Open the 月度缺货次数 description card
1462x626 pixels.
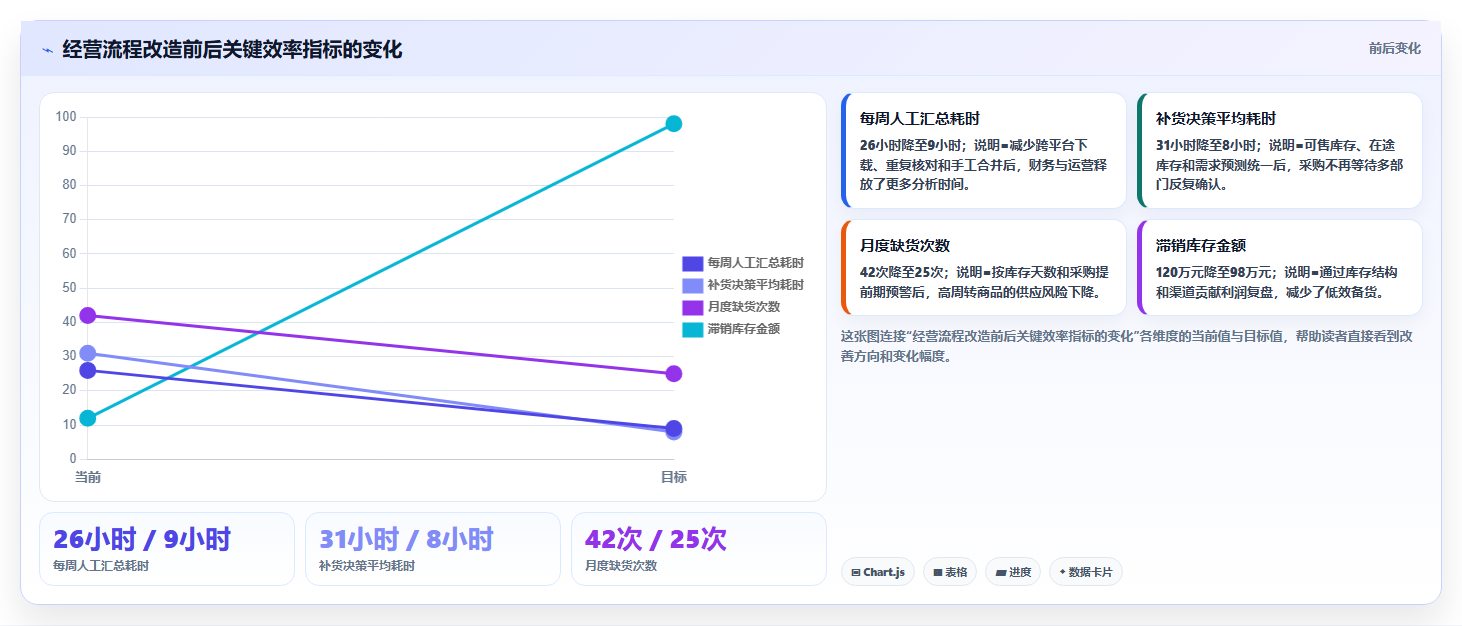(x=984, y=267)
